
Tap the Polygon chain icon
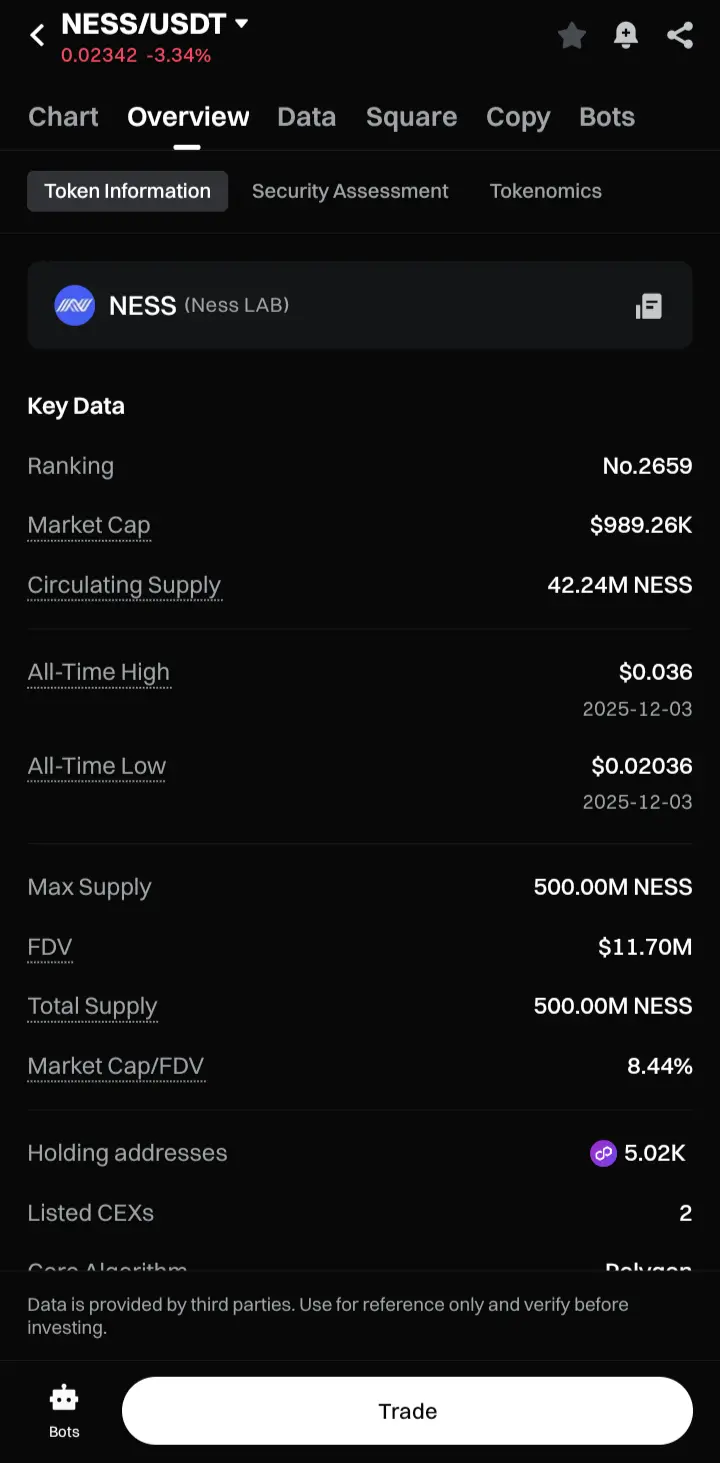(603, 1154)
